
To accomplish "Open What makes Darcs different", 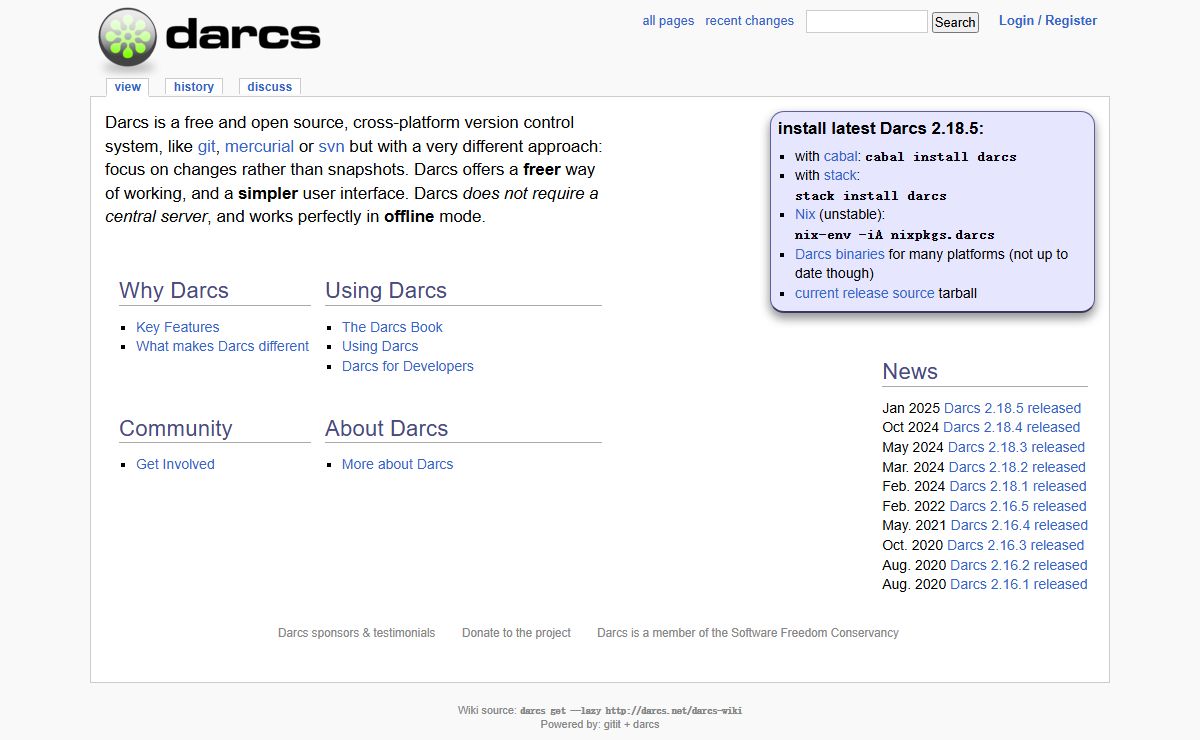I will click(223, 346).
